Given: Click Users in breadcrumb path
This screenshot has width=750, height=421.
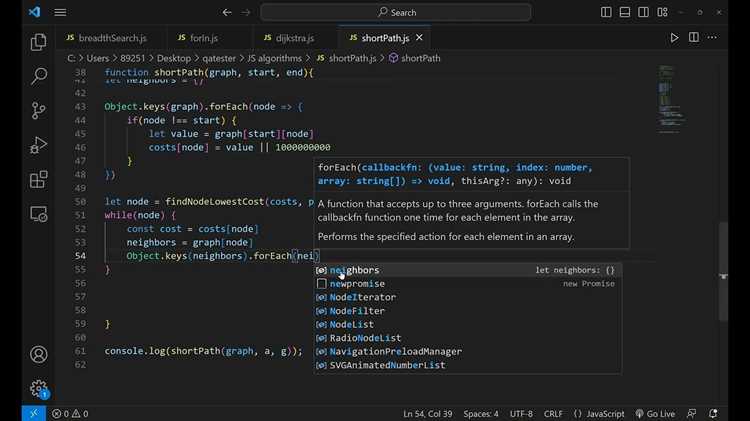Looking at the screenshot, I should click(98, 58).
